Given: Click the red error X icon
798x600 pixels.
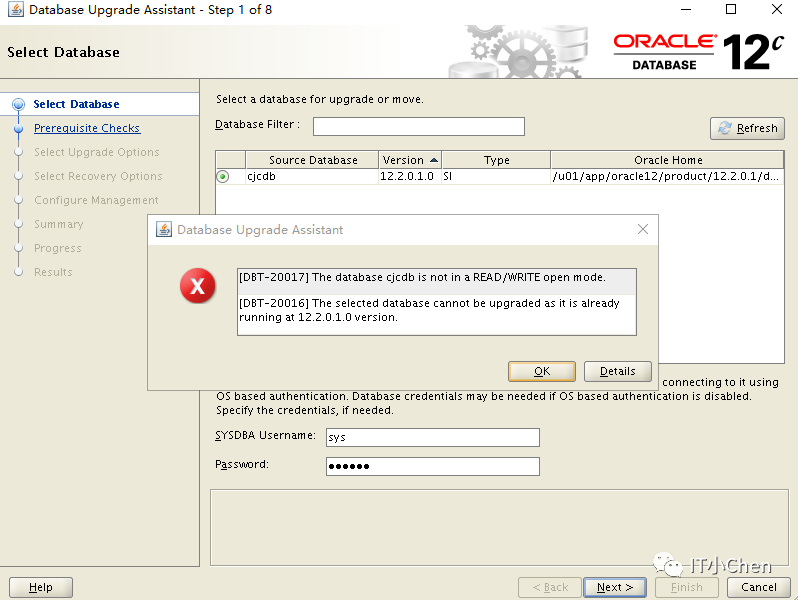Looking at the screenshot, I should [x=197, y=285].
